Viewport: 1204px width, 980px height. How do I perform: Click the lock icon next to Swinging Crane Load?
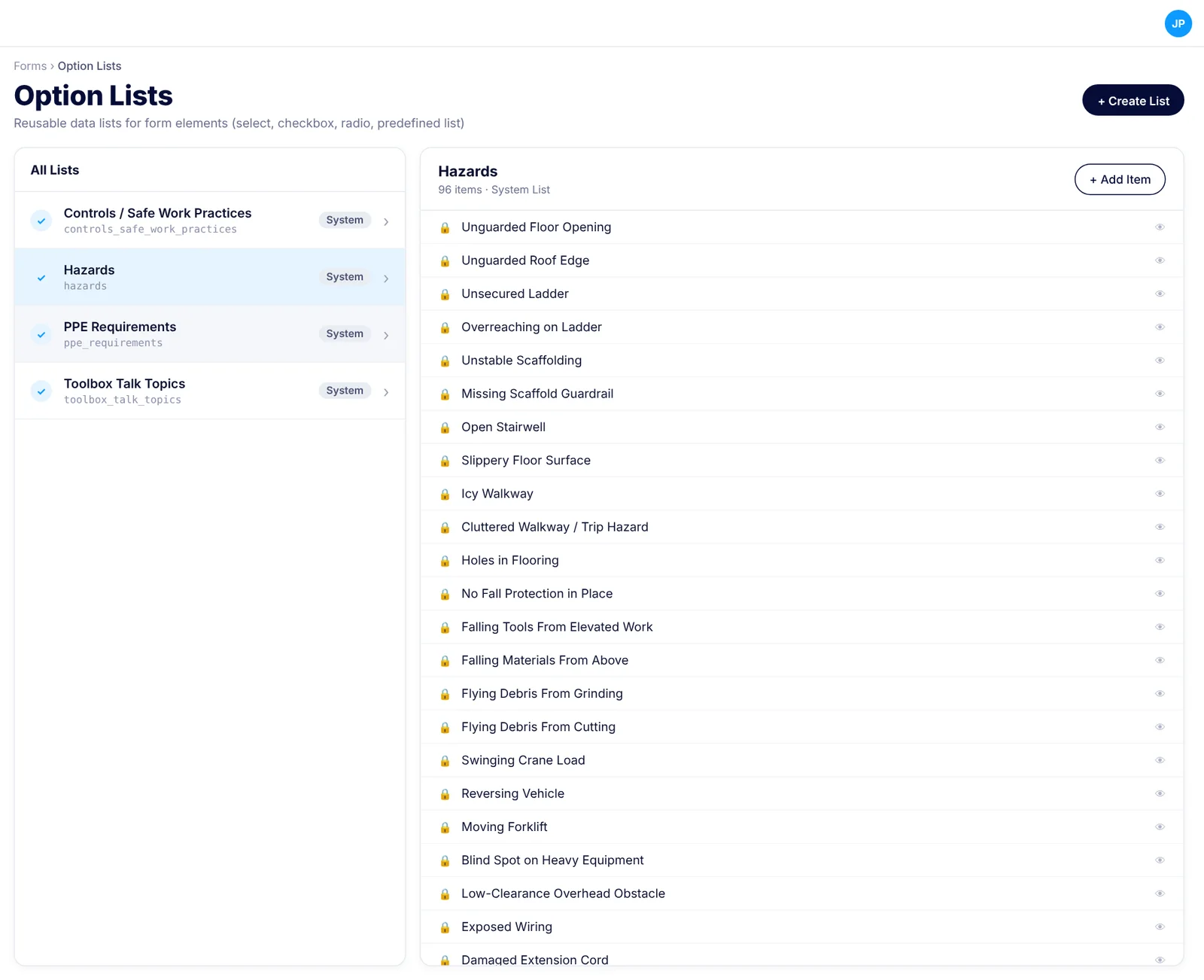point(445,761)
